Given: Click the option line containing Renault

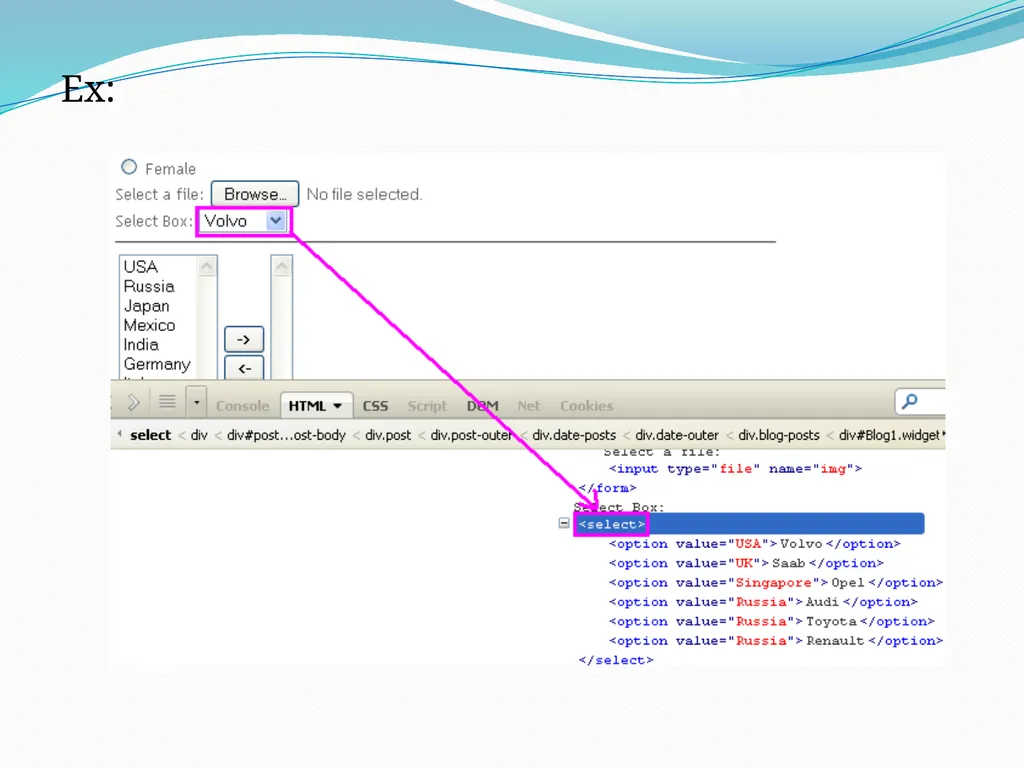Looking at the screenshot, I should 776,641.
